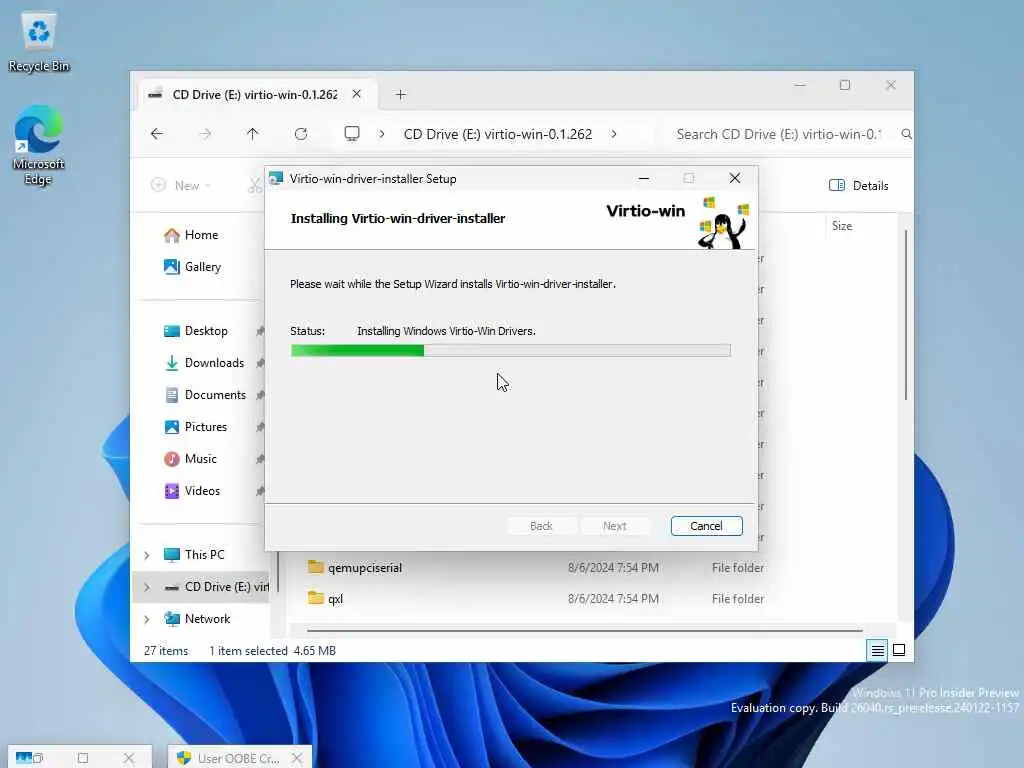Viewport: 1024px width, 768px height.
Task: Expand the Network tree node
Action: tap(147, 619)
